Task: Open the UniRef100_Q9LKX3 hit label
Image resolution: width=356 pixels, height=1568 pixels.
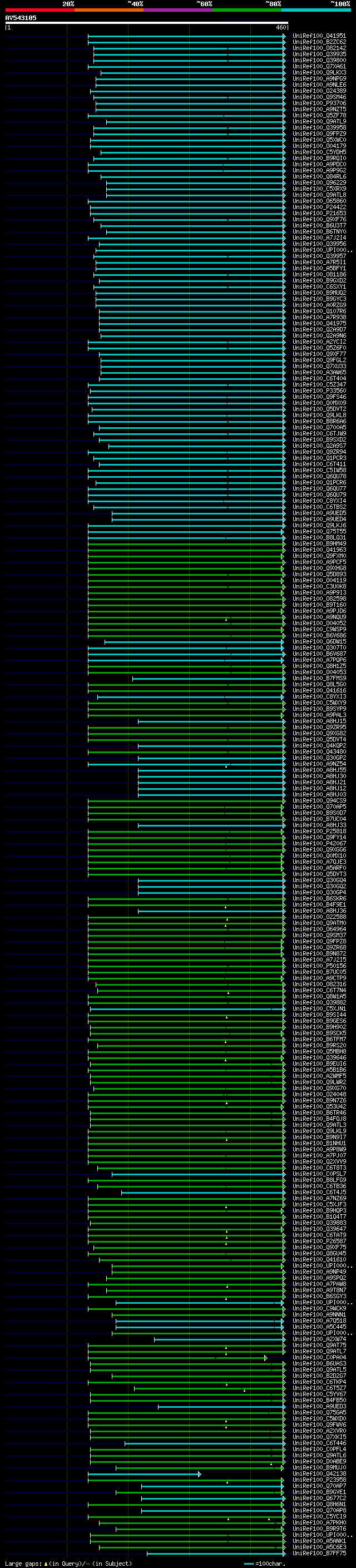Action: (319, 72)
